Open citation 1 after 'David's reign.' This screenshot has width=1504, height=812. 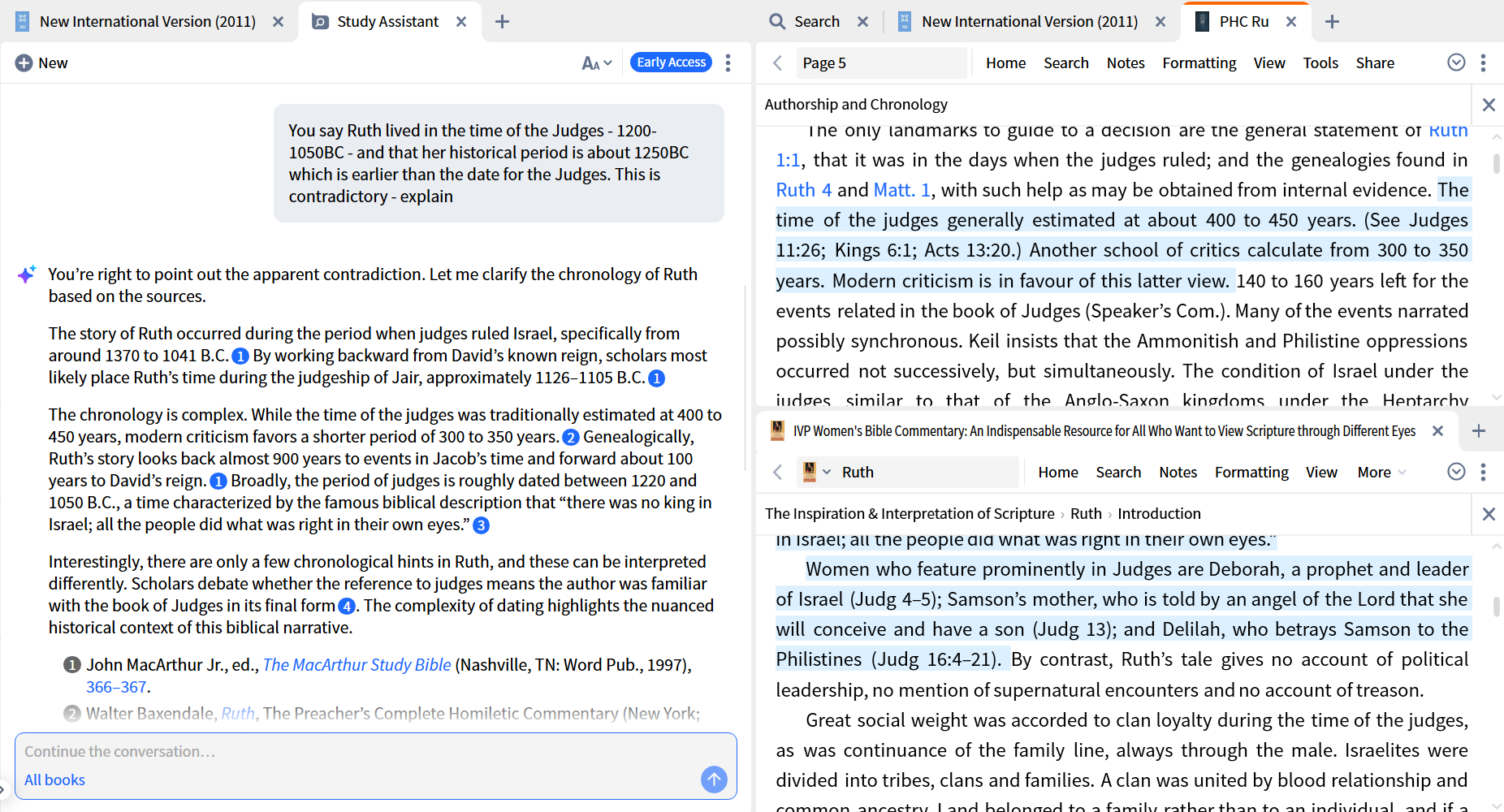click(218, 482)
